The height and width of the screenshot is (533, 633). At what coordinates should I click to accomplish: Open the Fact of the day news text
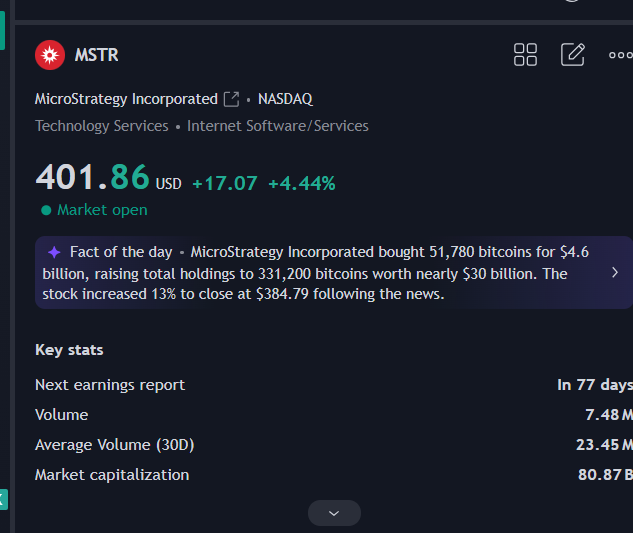point(320,273)
